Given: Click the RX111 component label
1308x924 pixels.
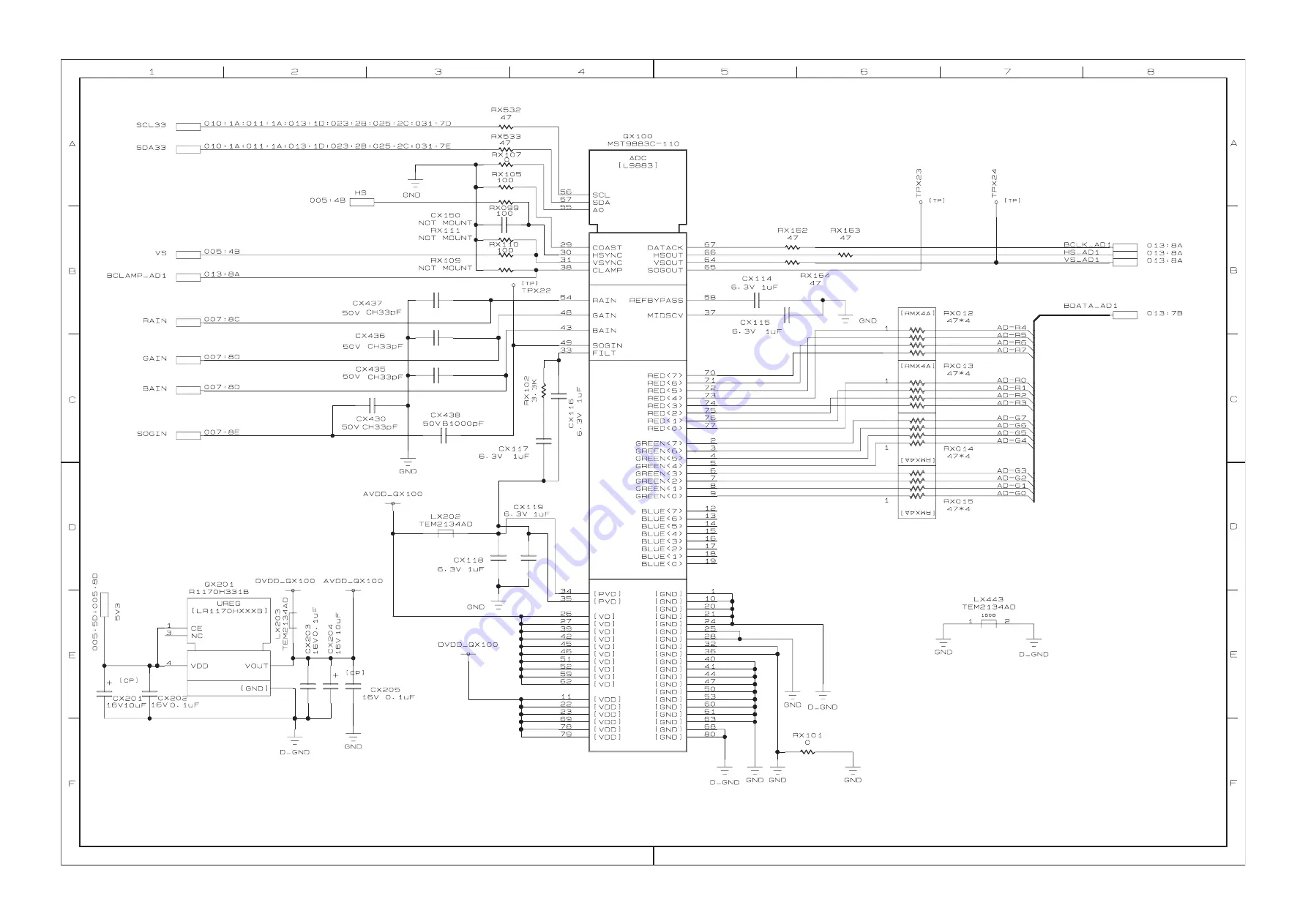Looking at the screenshot, I should coord(446,230).
